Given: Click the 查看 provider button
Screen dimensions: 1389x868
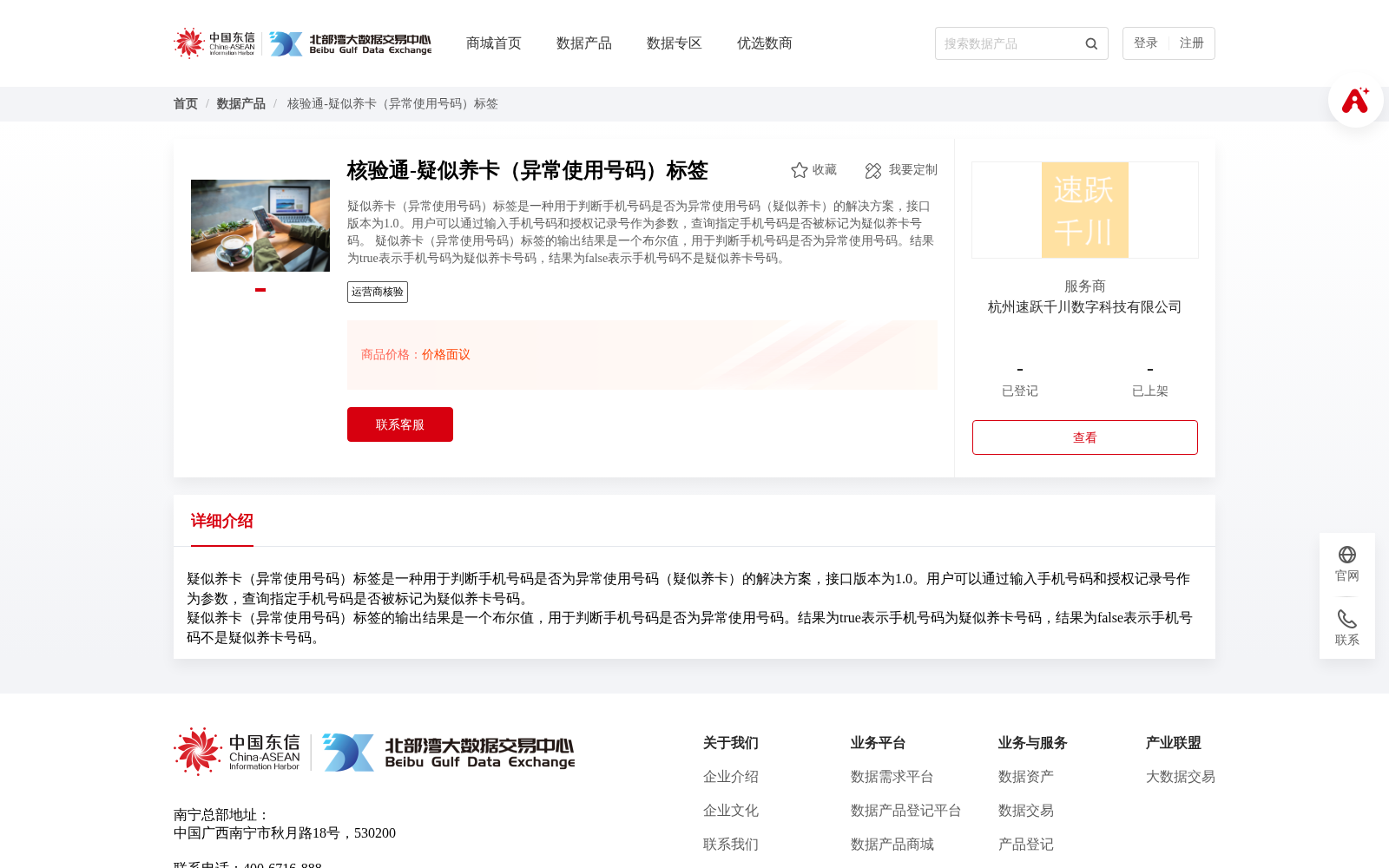Looking at the screenshot, I should click(x=1085, y=437).
